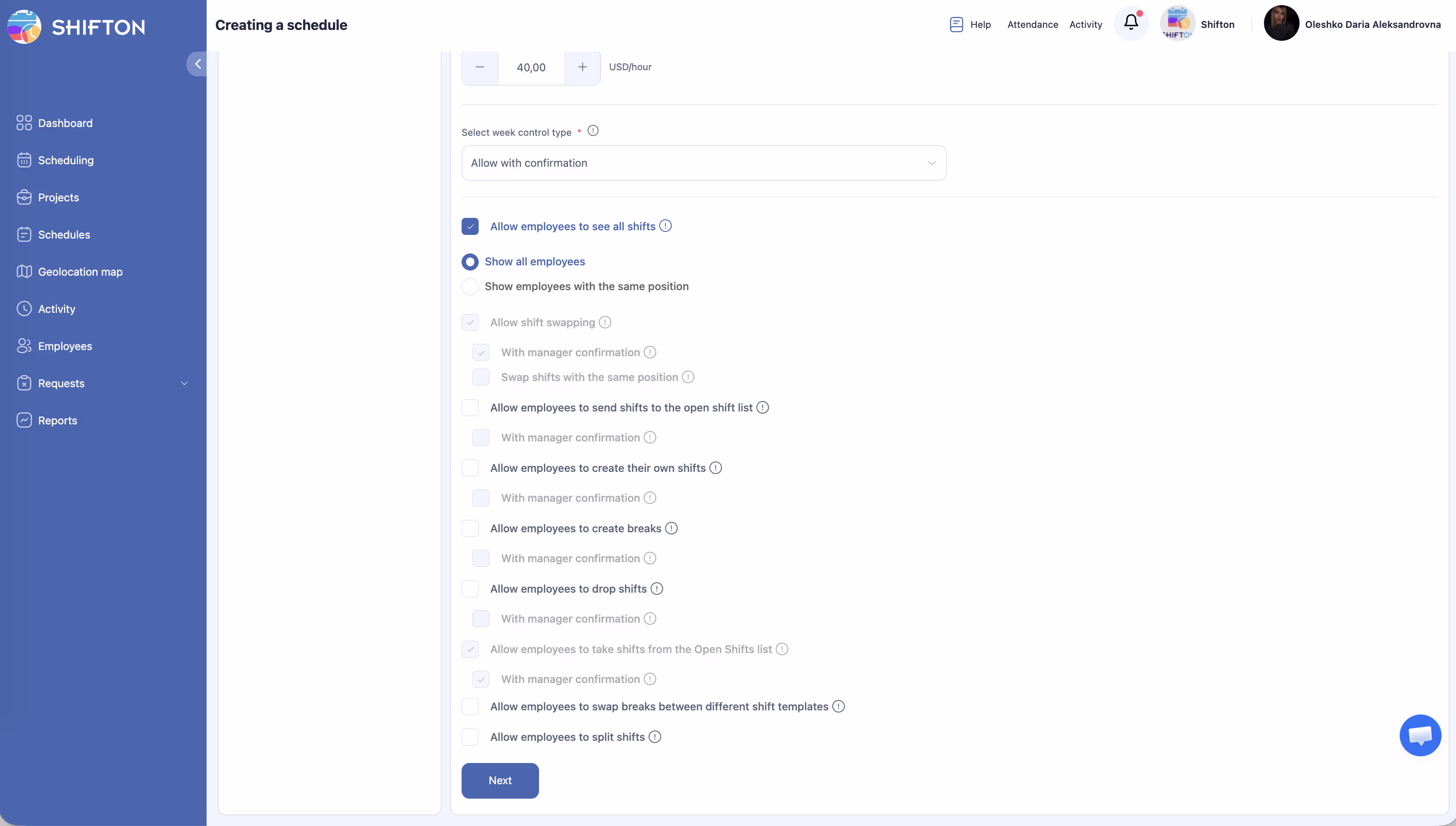Click the Geolocation map sidebar icon
Screen dimensions: 1456x826
(x=24, y=272)
